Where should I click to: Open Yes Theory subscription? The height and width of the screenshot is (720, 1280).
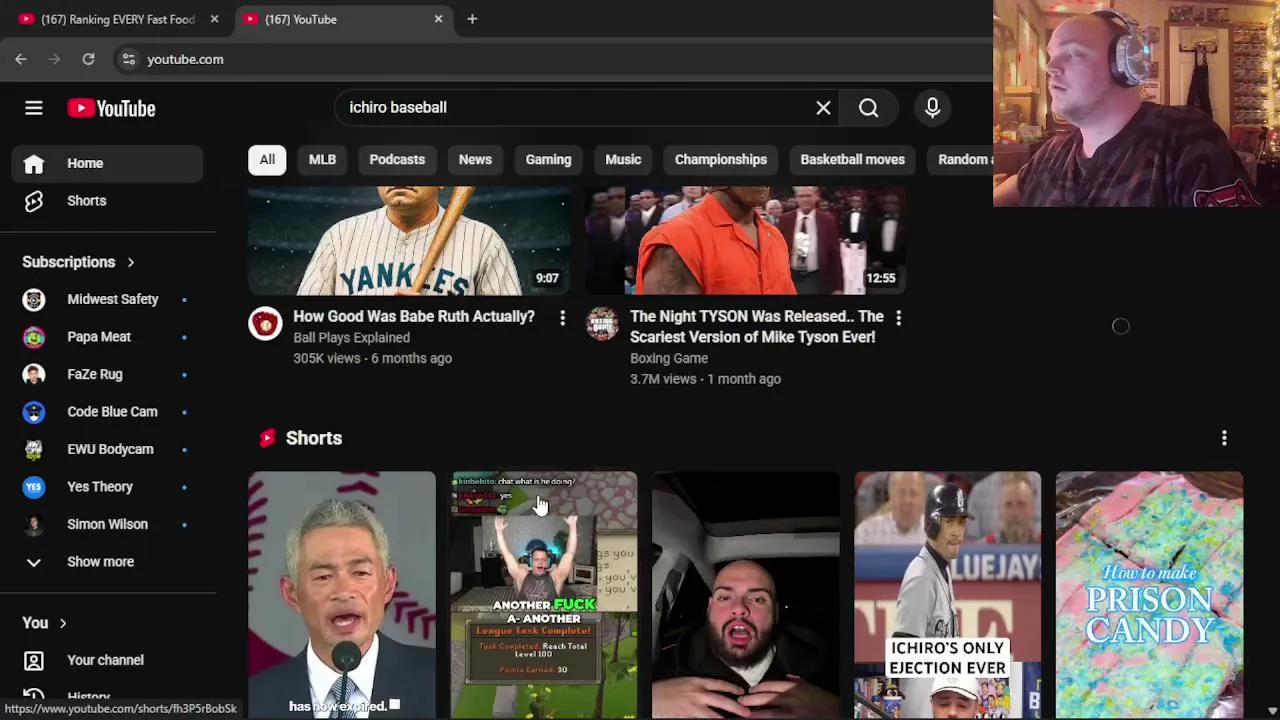pyautogui.click(x=107, y=487)
